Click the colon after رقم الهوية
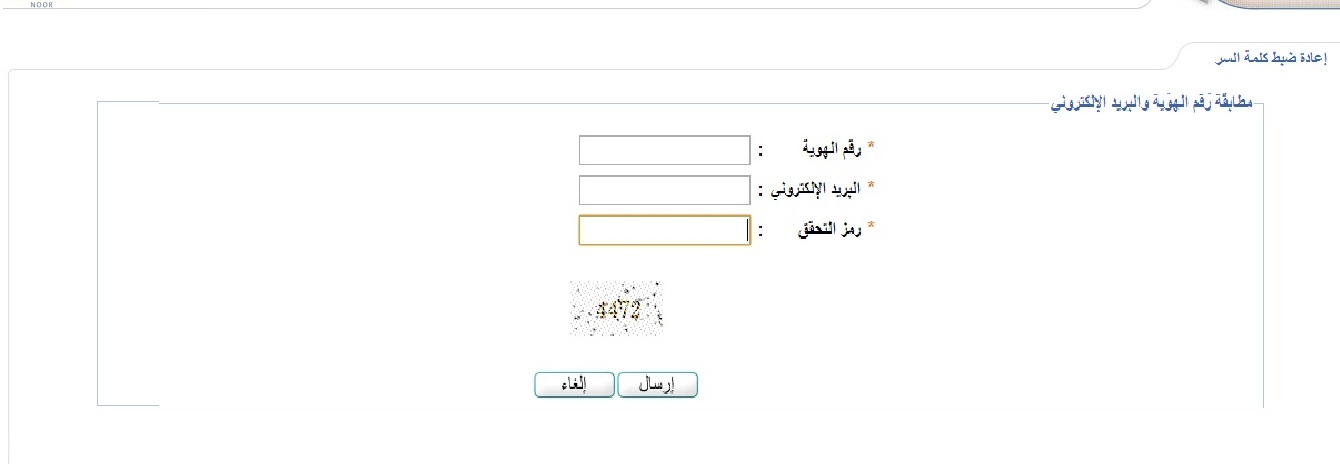The height and width of the screenshot is (464, 1340). point(760,151)
